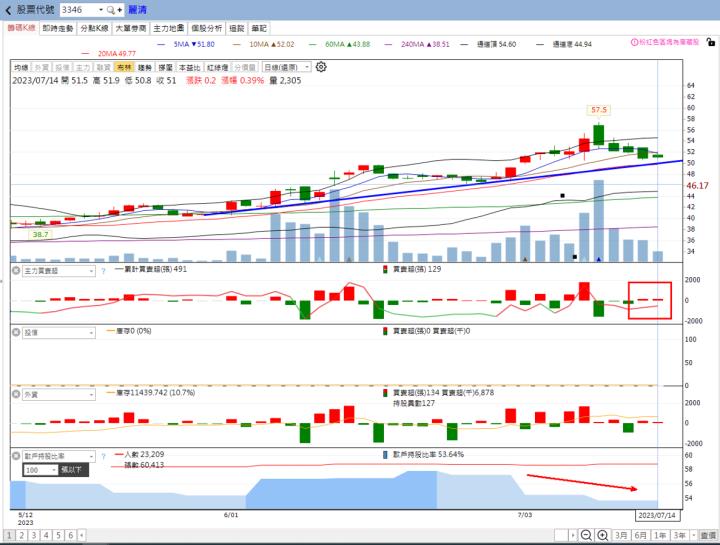Toggle 本益比 overlay button
This screenshot has height=545, width=720.
pos(190,67)
